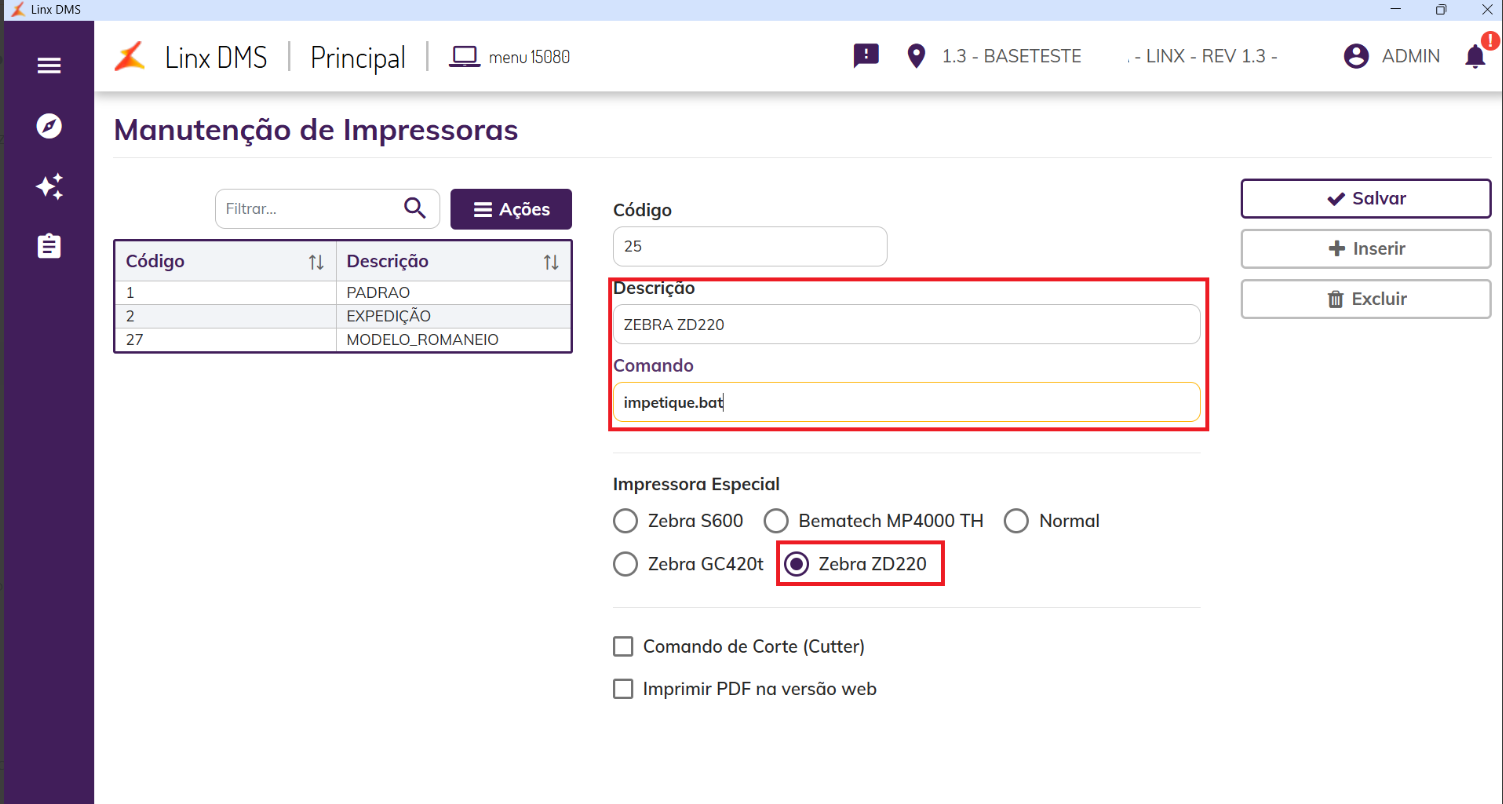Enable Comando de Corte (Cutter) checkbox

623,647
